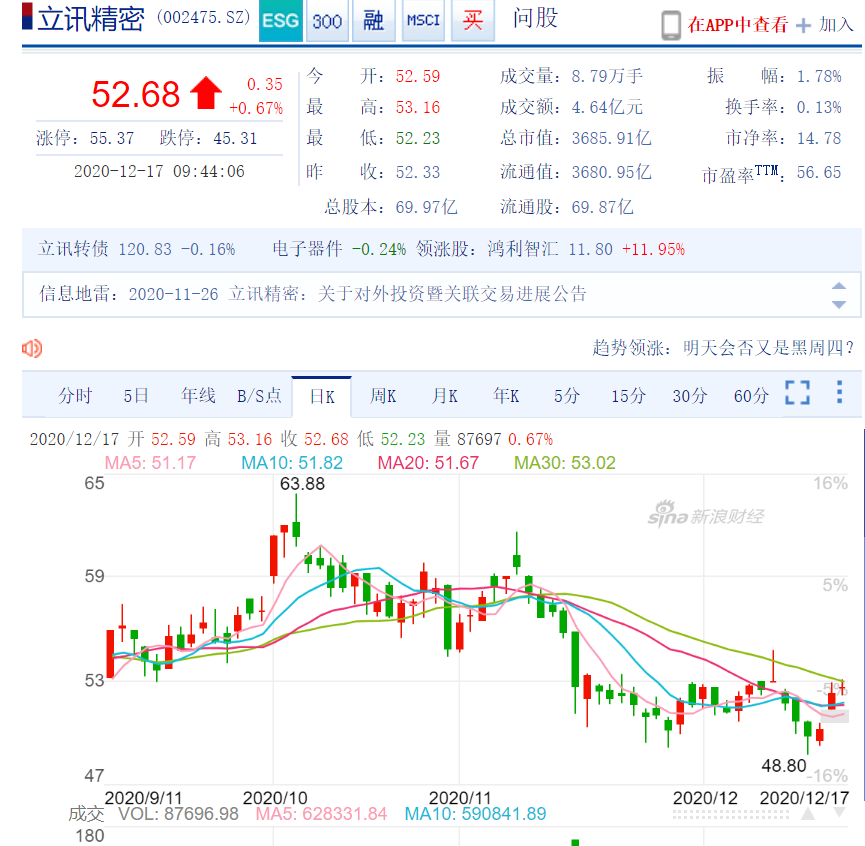The image size is (865, 846).
Task: Click the 市盈率TTM value 56.65
Action: coord(819,173)
